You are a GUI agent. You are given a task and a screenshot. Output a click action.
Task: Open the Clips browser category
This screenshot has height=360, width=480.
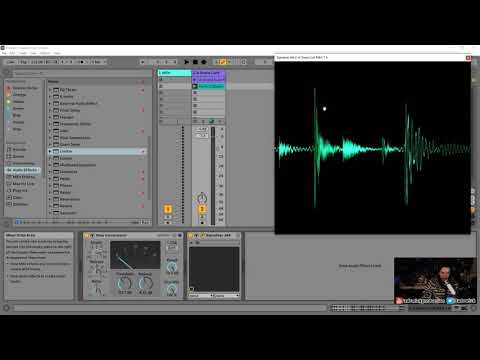tap(17, 197)
